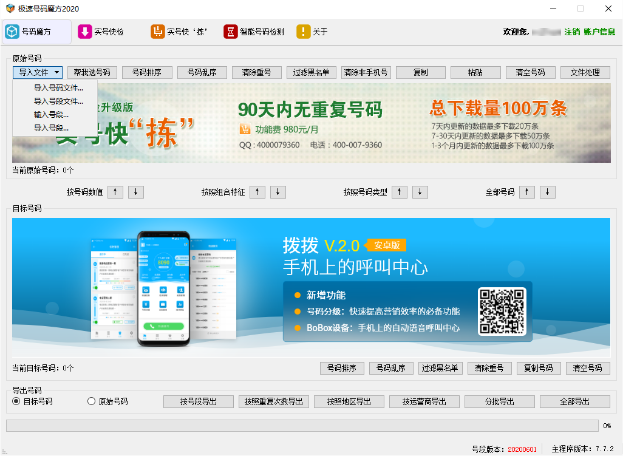623x456 pixels.
Task: Choose 导入号段文件... from the import menu
Action: point(58,101)
